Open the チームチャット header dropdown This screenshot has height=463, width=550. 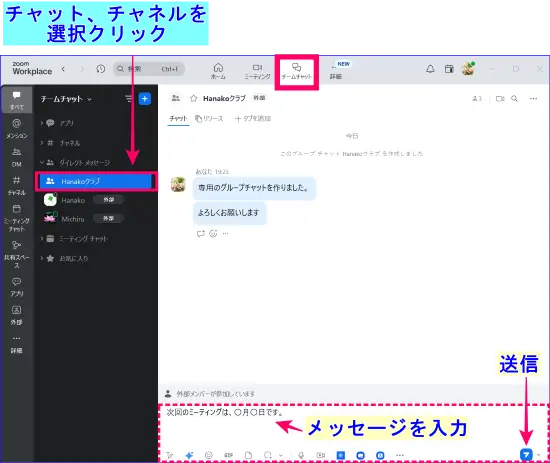point(66,99)
